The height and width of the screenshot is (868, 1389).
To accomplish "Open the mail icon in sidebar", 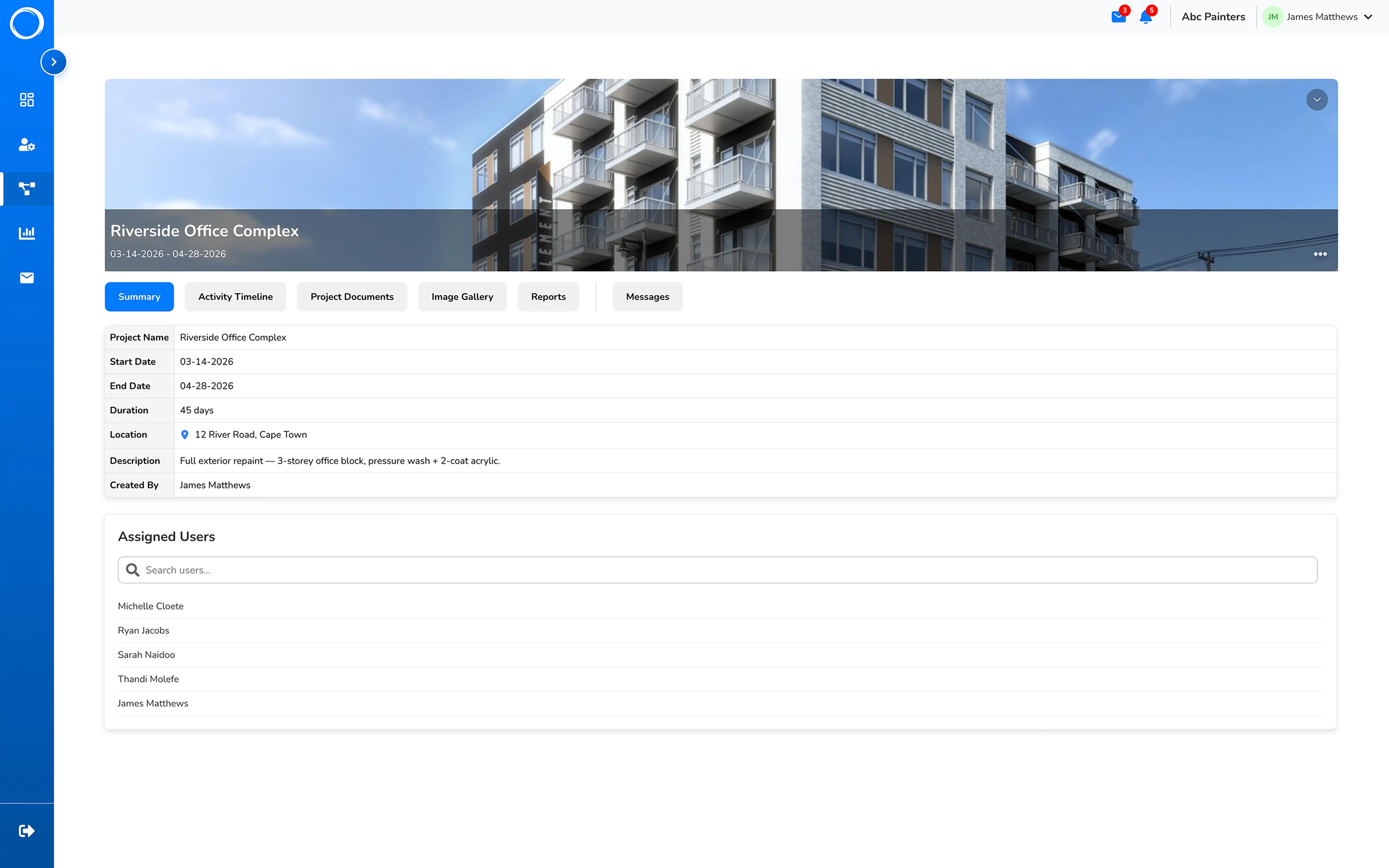I will (x=27, y=278).
